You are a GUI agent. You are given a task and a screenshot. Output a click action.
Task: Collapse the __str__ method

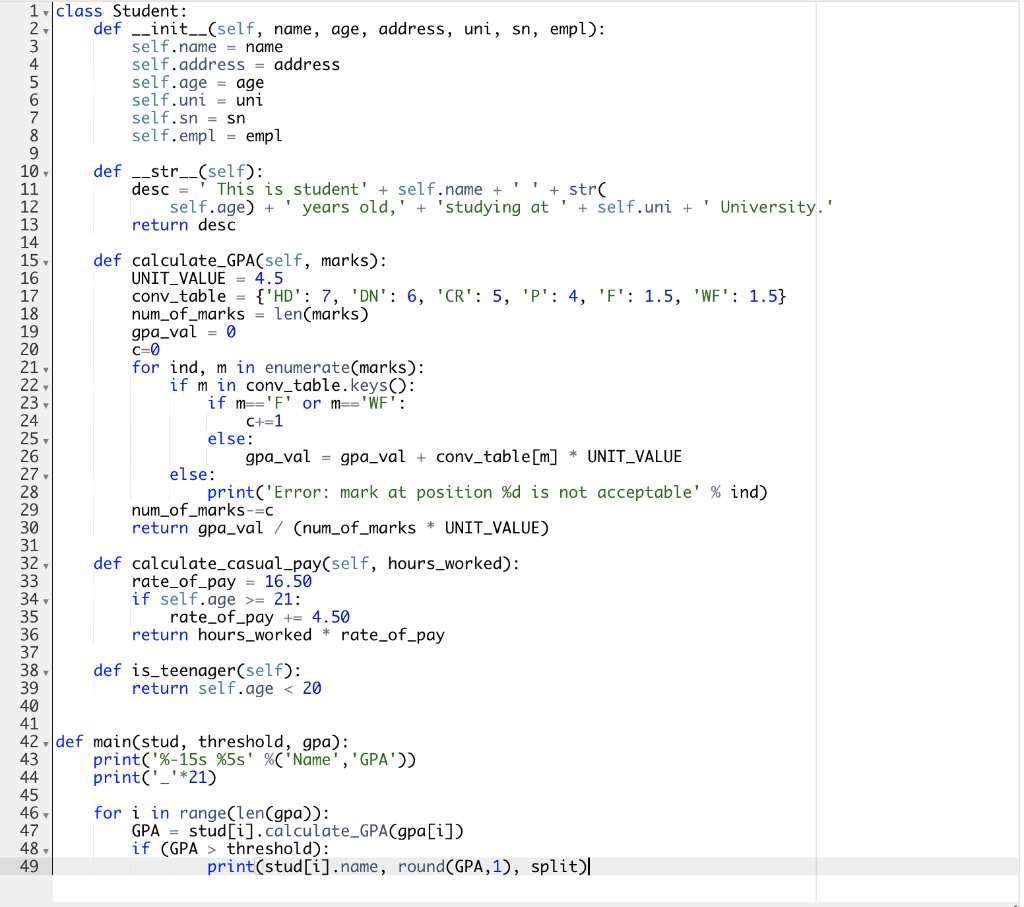click(x=44, y=171)
